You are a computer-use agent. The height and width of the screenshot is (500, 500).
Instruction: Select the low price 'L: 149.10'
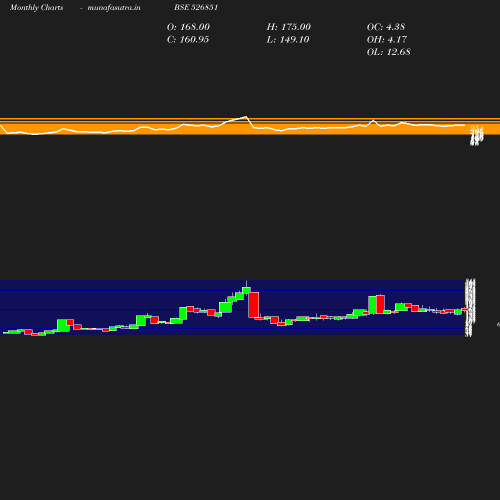(x=288, y=40)
